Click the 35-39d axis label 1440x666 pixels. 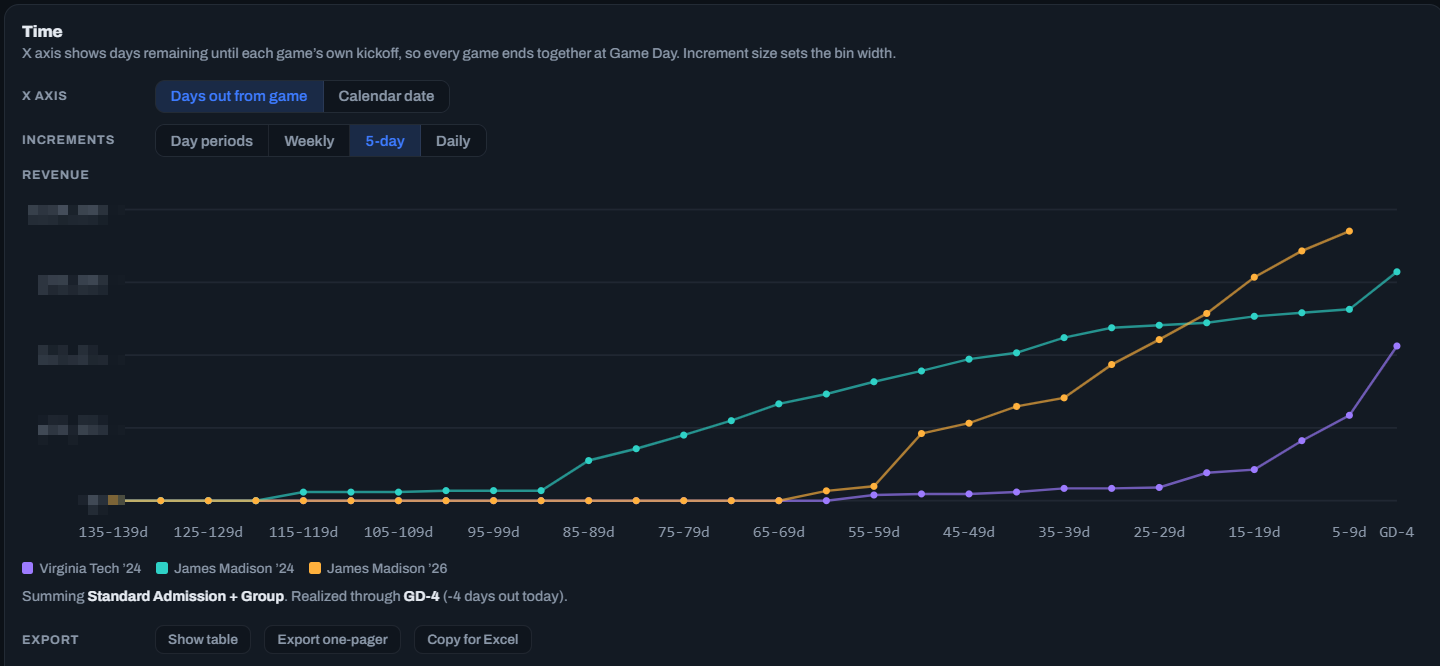pyautogui.click(x=1064, y=532)
